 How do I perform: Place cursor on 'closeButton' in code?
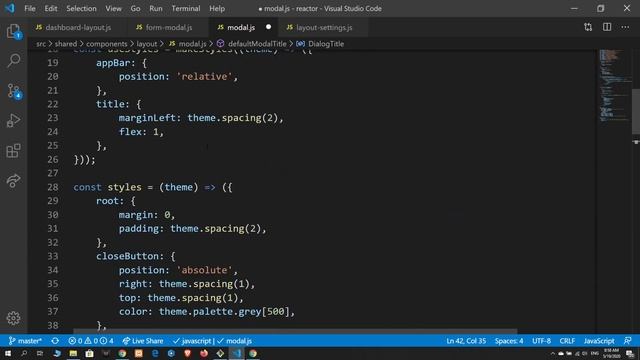pyautogui.click(x=127, y=256)
